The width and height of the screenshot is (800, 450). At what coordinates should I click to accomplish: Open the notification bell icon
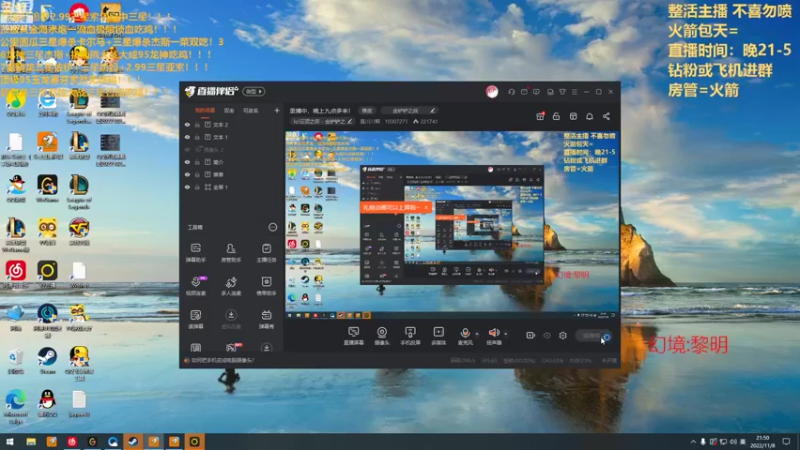coord(589,116)
